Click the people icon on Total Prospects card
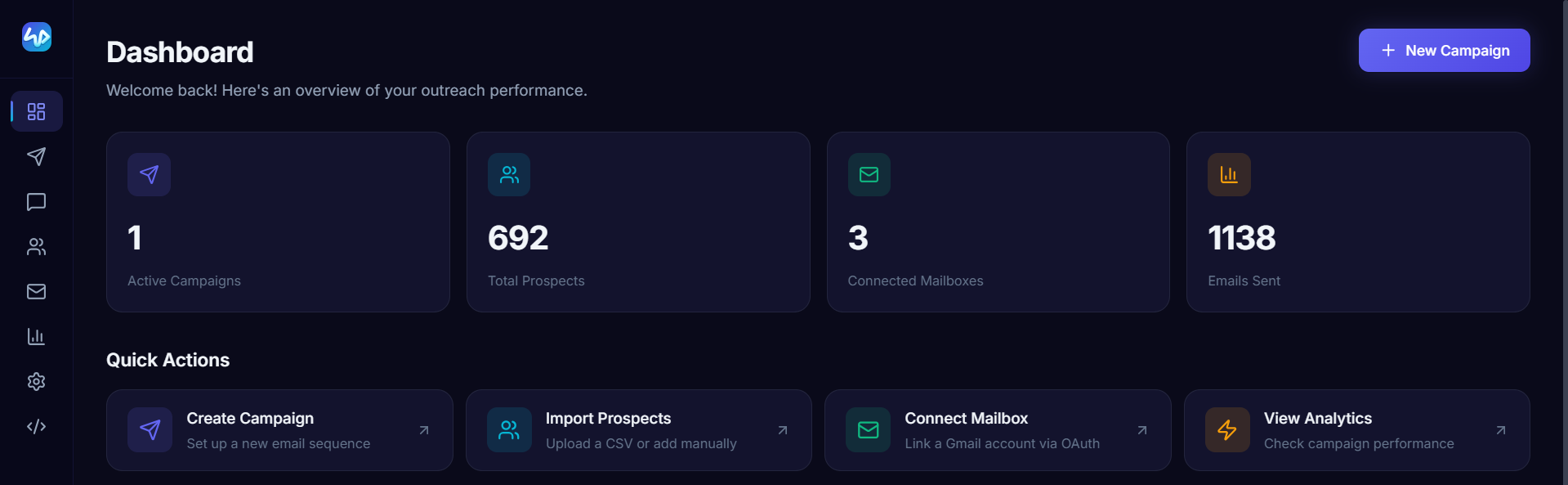 509,174
